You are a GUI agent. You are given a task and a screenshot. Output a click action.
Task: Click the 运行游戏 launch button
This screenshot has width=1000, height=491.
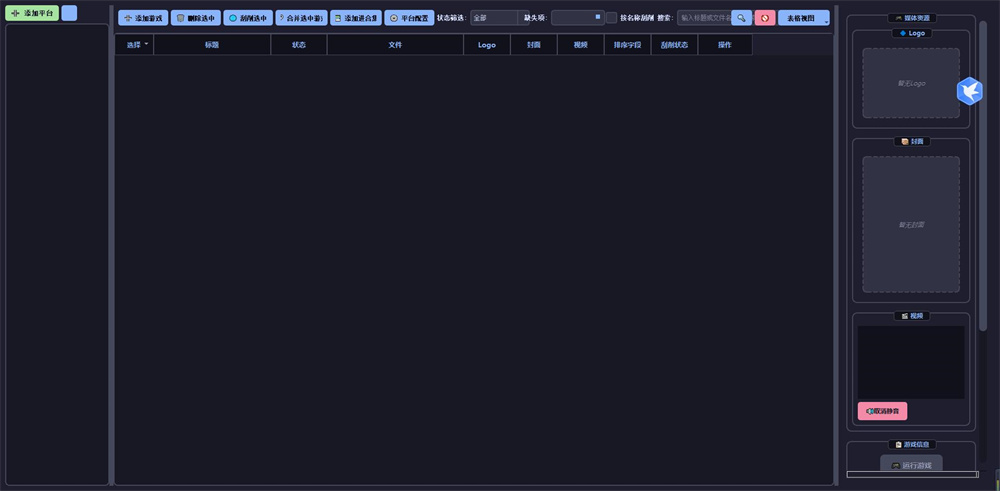911,465
